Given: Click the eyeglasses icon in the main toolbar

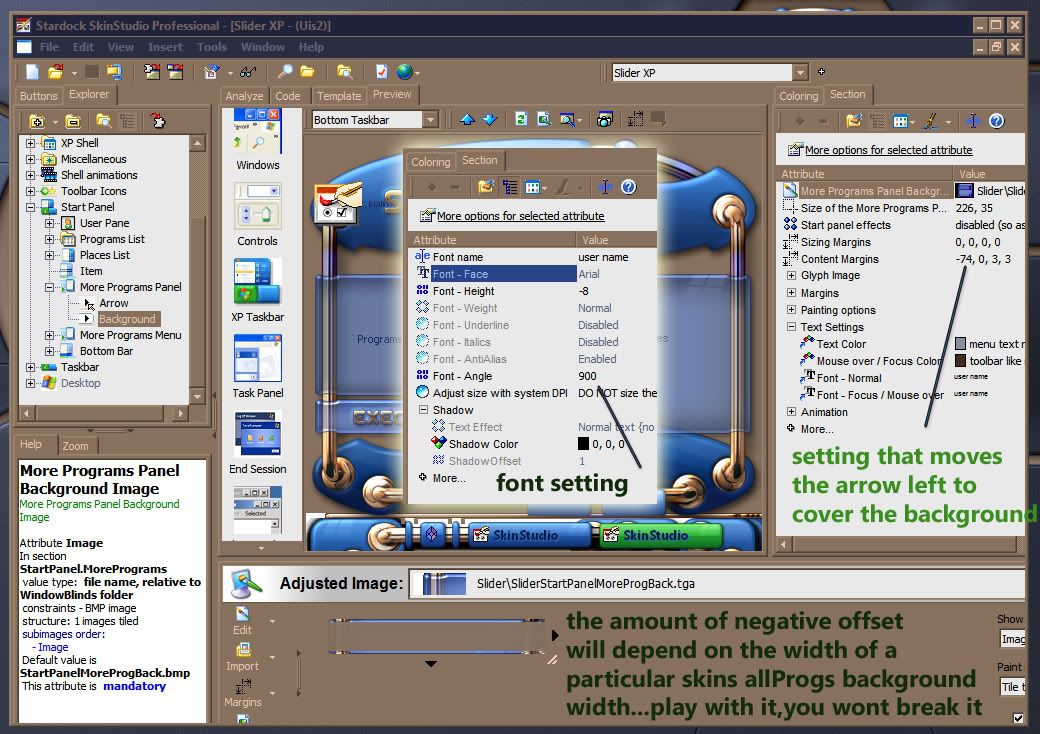Looking at the screenshot, I should pos(248,72).
